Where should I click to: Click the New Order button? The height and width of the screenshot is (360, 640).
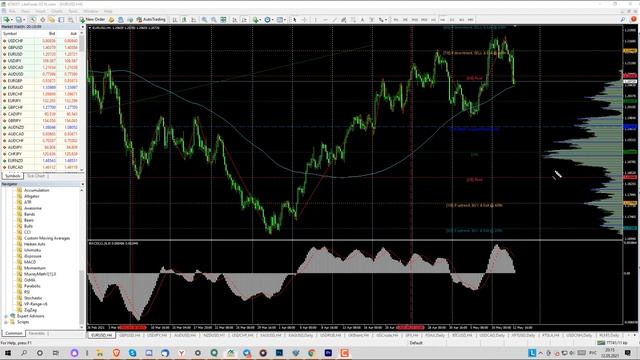(x=93, y=19)
